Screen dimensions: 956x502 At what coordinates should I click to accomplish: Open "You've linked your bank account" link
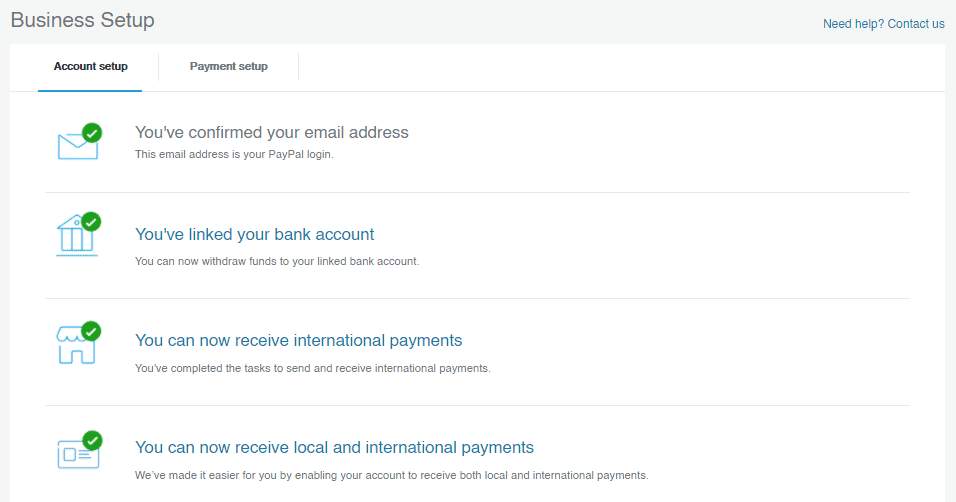pos(254,234)
